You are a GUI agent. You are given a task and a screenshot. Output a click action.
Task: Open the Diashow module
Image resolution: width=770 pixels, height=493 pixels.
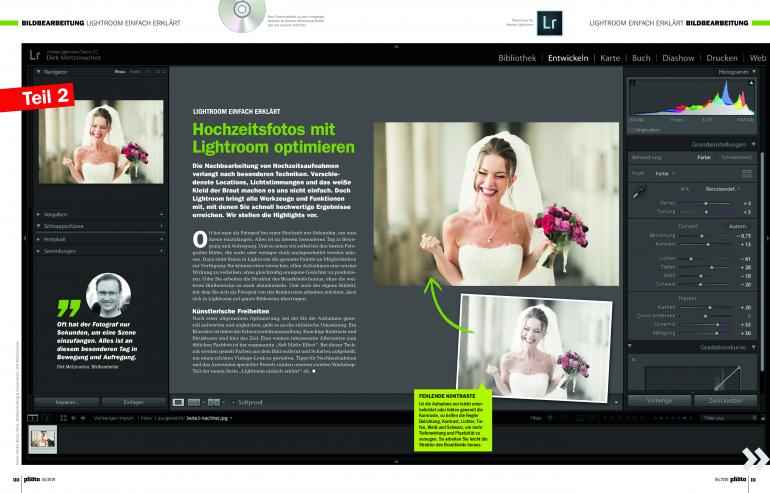click(678, 58)
